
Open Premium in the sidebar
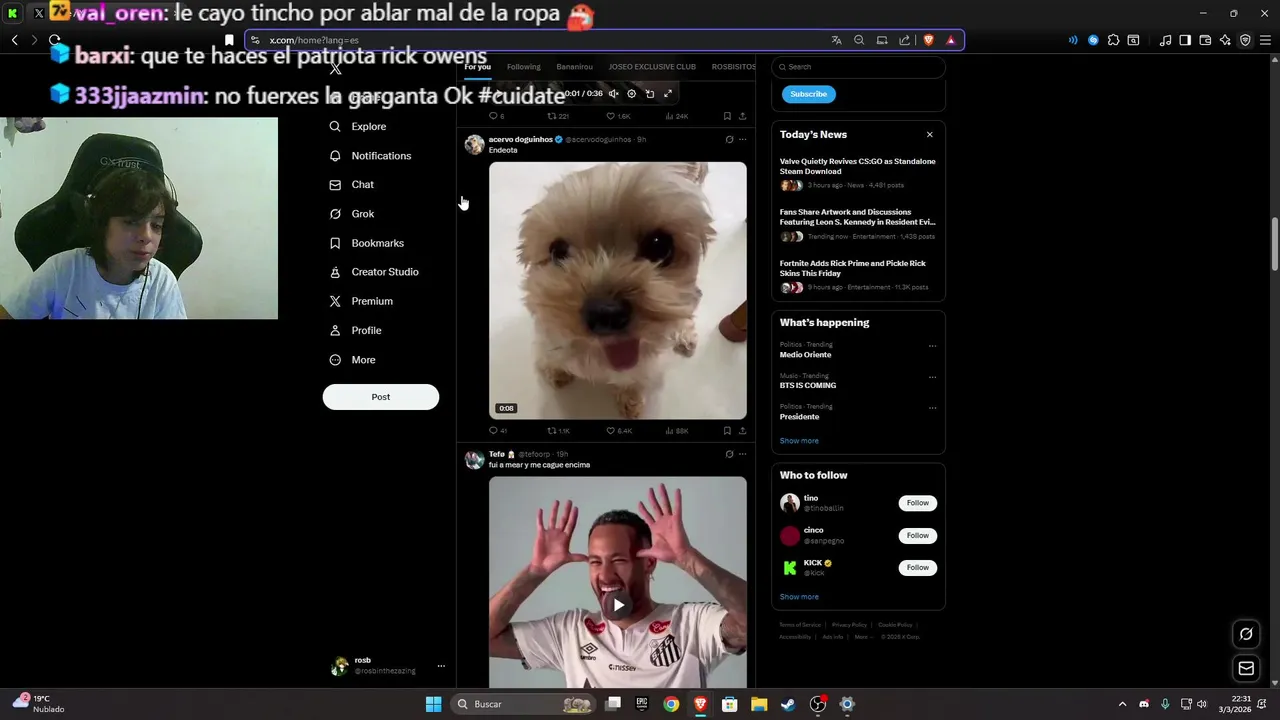click(x=361, y=301)
